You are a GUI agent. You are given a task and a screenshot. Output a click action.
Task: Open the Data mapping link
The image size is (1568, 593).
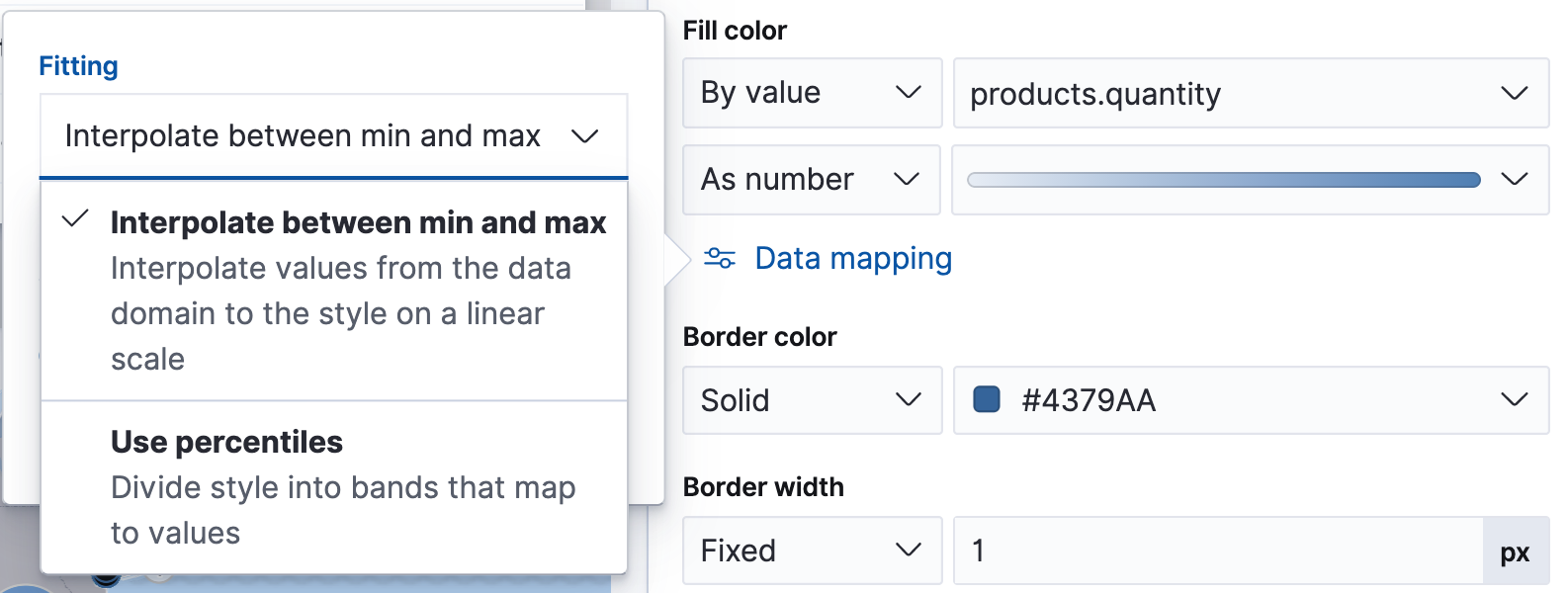pos(852,259)
